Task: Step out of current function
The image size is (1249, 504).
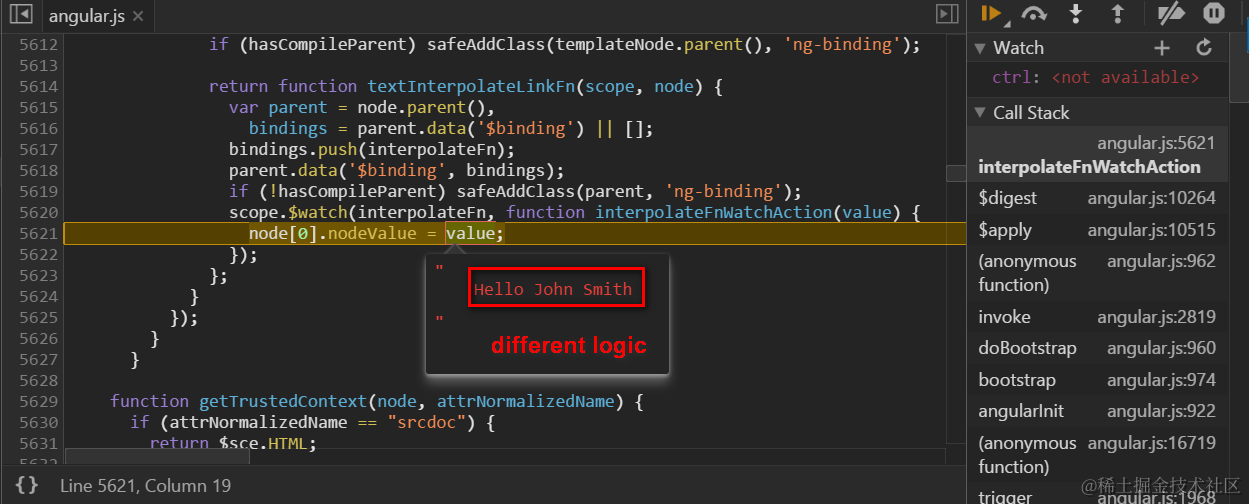Action: tap(1118, 14)
